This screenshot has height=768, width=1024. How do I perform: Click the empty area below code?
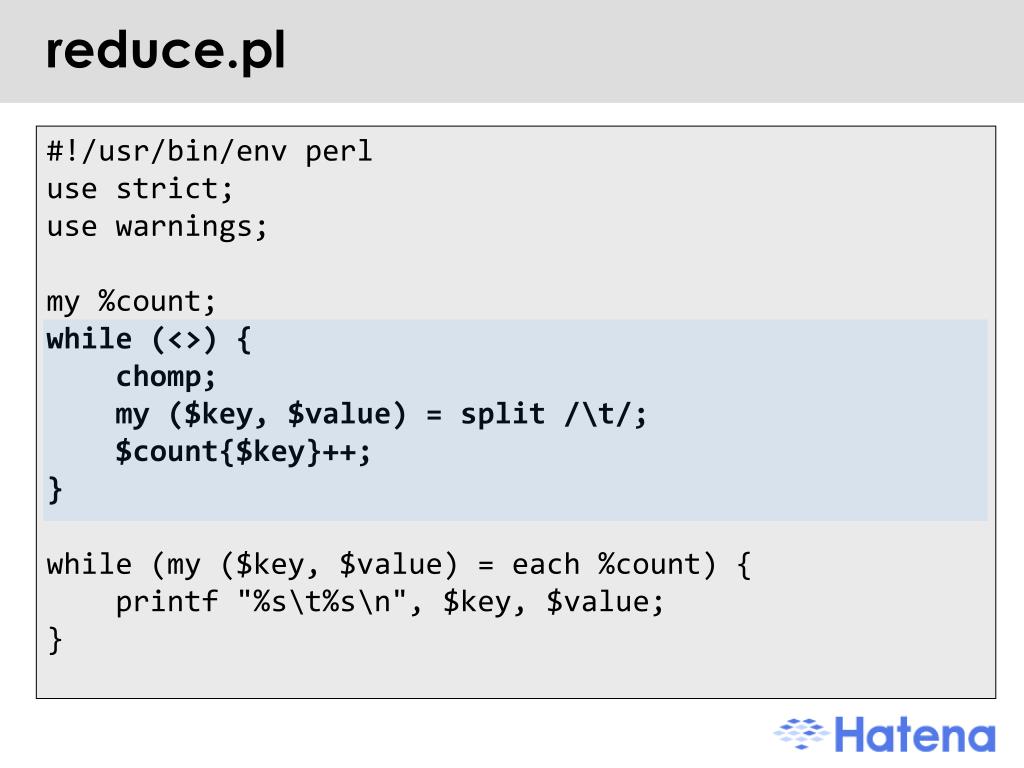[516, 676]
